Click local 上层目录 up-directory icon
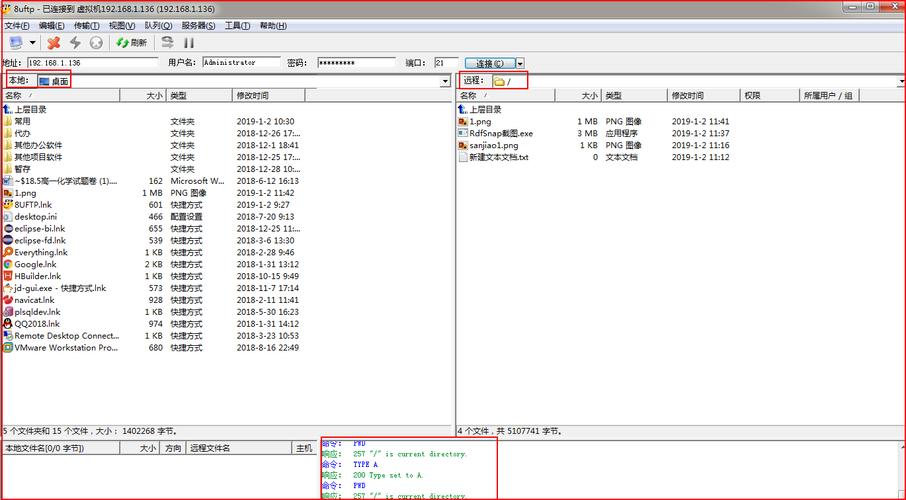Screen dimensions: 906x500 coord(8,109)
